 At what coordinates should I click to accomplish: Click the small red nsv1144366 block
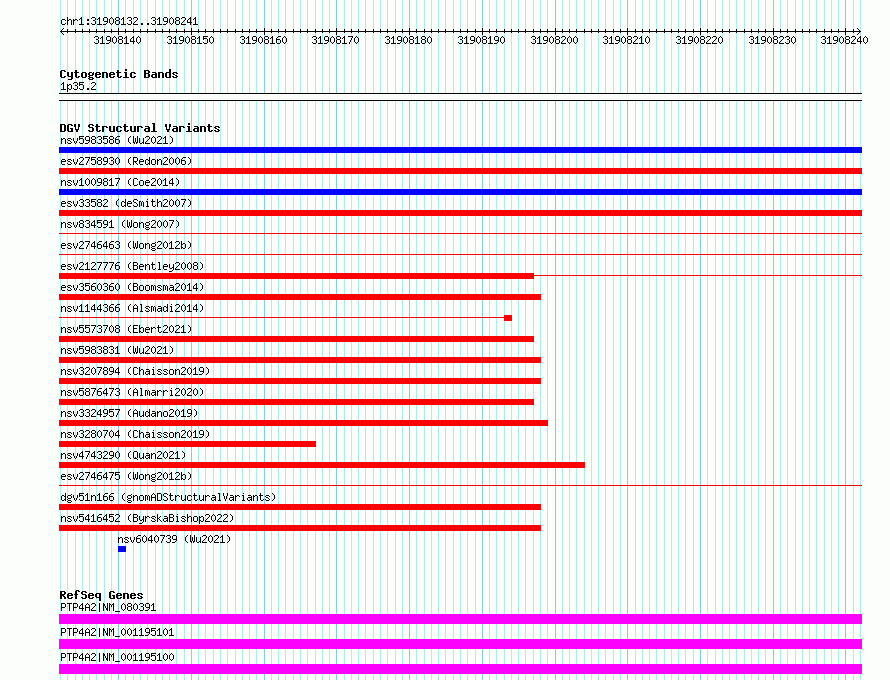[508, 318]
